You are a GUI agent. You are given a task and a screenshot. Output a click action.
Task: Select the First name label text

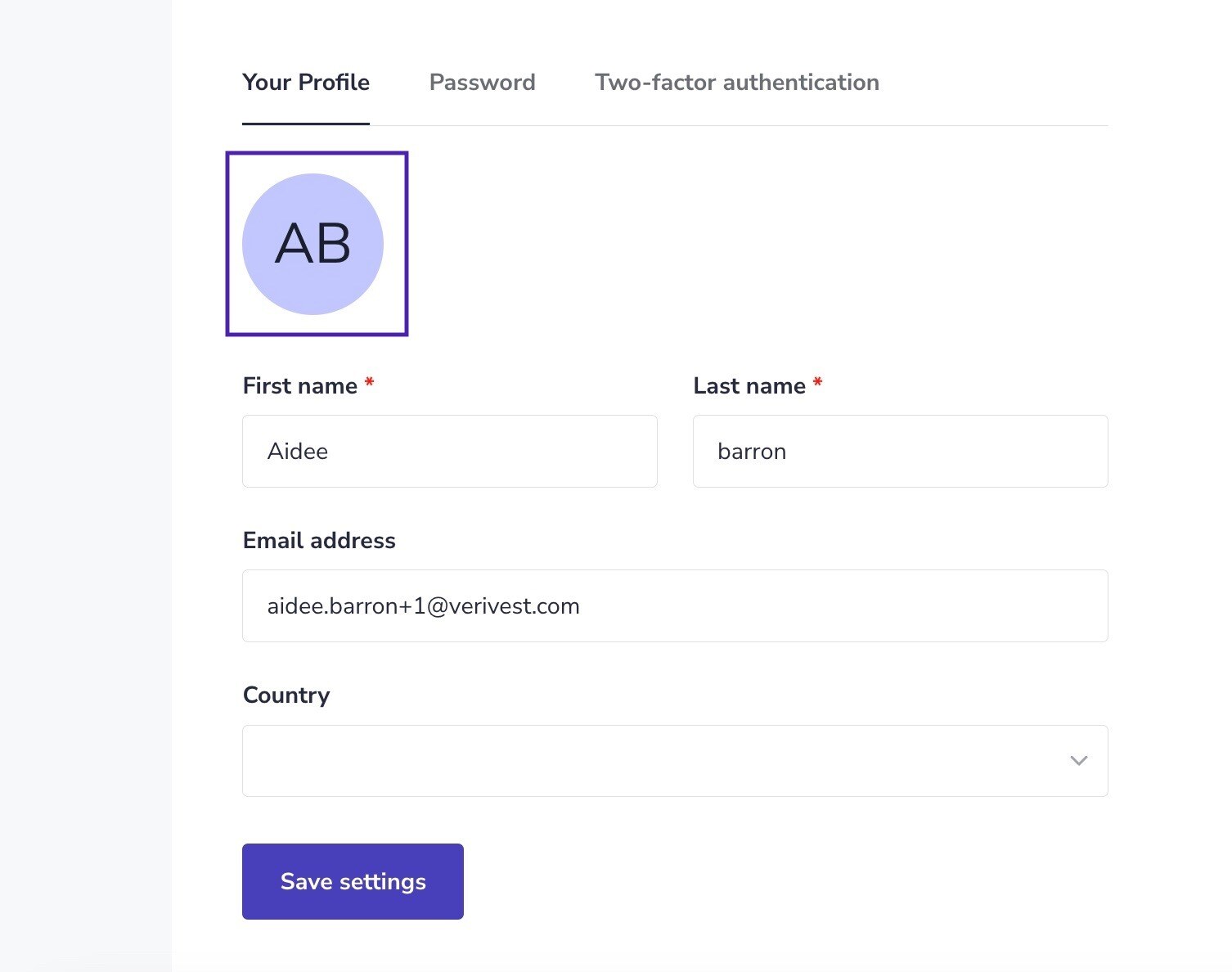(300, 386)
